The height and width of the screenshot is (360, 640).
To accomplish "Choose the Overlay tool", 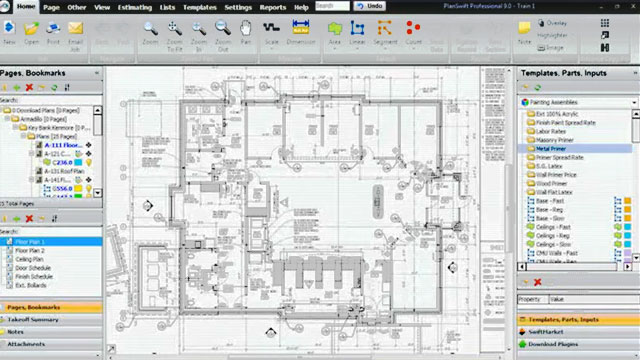I will click(x=552, y=23).
